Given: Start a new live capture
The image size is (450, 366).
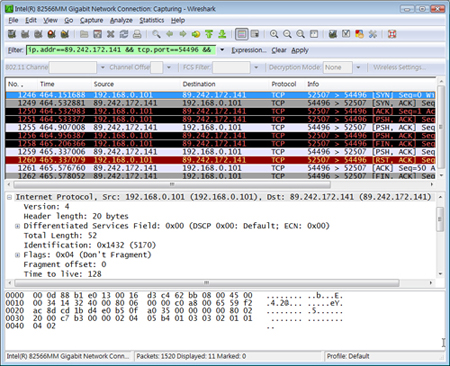Looking at the screenshot, I should [38, 34].
